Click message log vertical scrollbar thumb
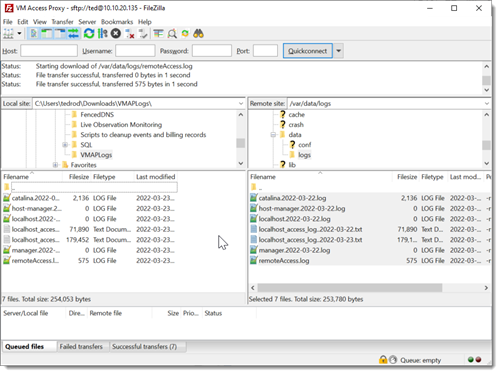This screenshot has width=500, height=374. [x=486, y=80]
